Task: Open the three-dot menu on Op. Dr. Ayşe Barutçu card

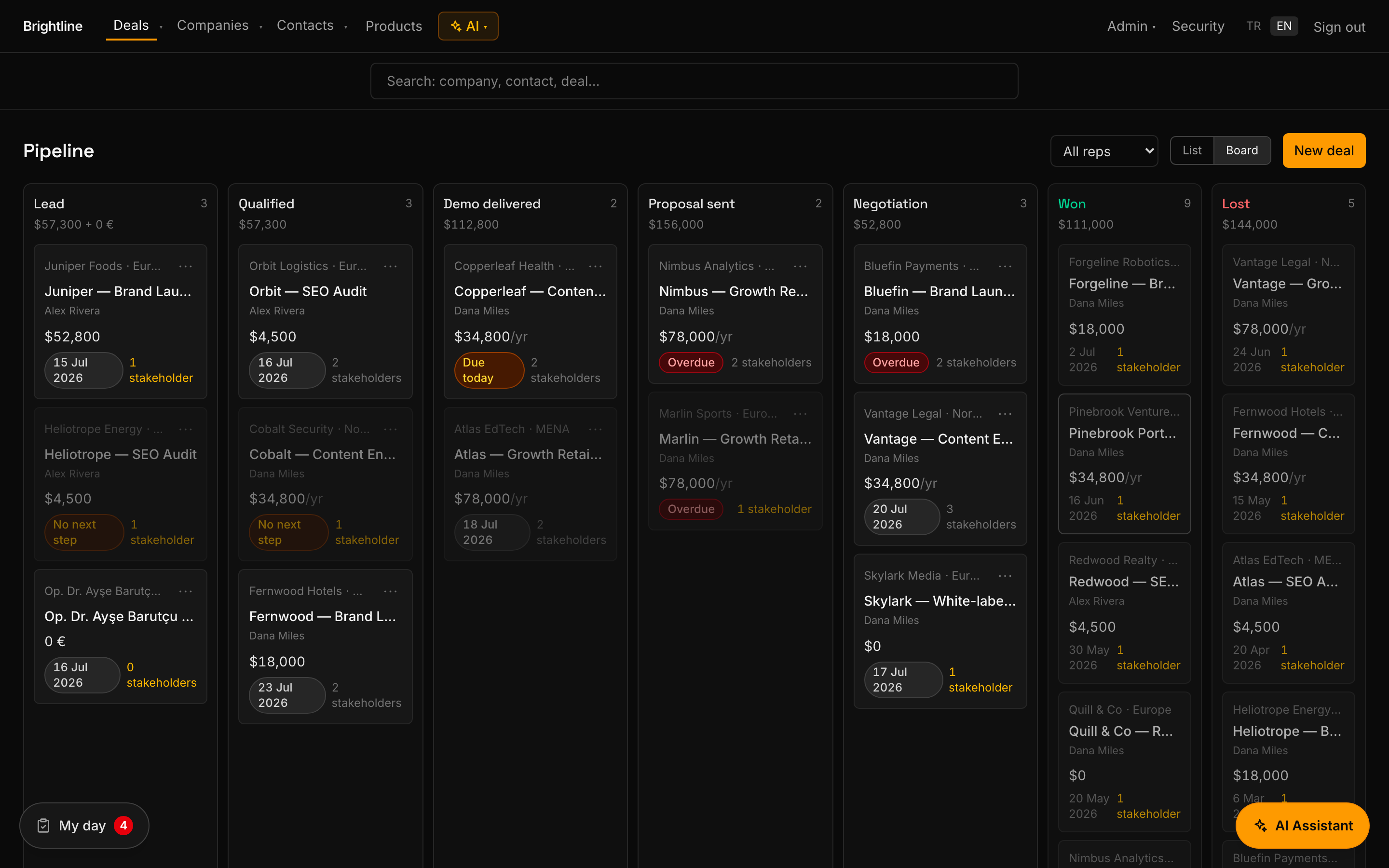Action: 185,591
